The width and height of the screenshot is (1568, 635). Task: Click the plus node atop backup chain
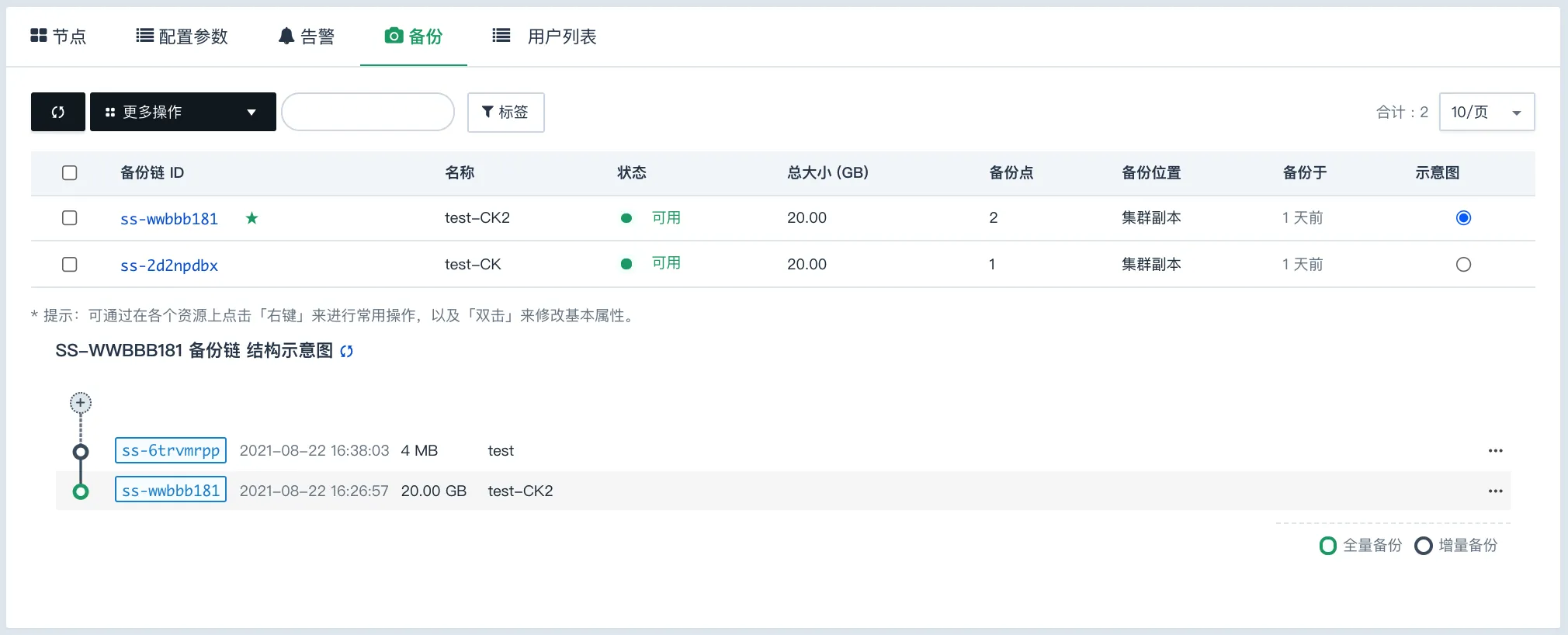click(x=81, y=403)
